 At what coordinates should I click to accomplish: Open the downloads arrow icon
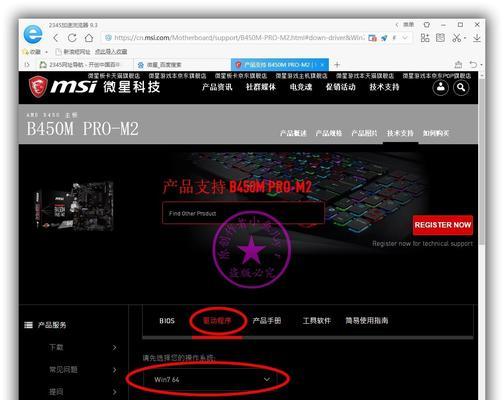(477, 38)
